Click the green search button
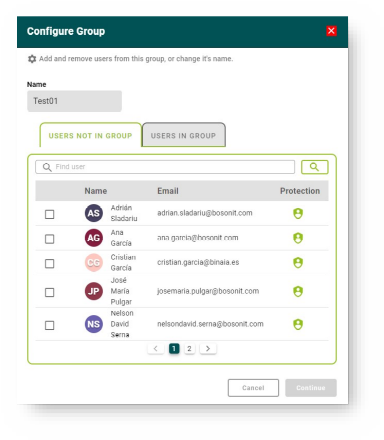The image size is (384, 440). point(314,167)
